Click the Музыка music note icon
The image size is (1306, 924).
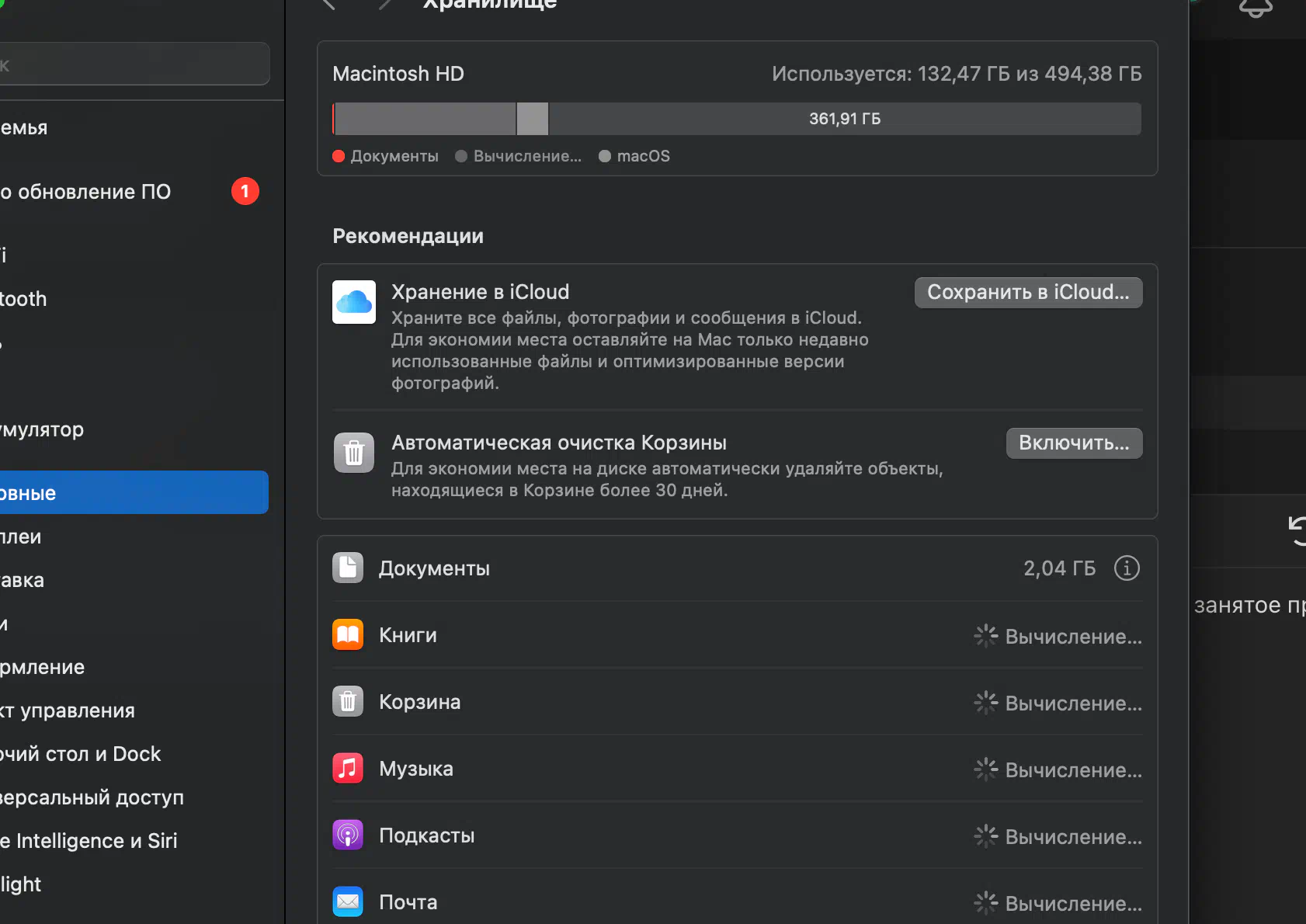348,769
